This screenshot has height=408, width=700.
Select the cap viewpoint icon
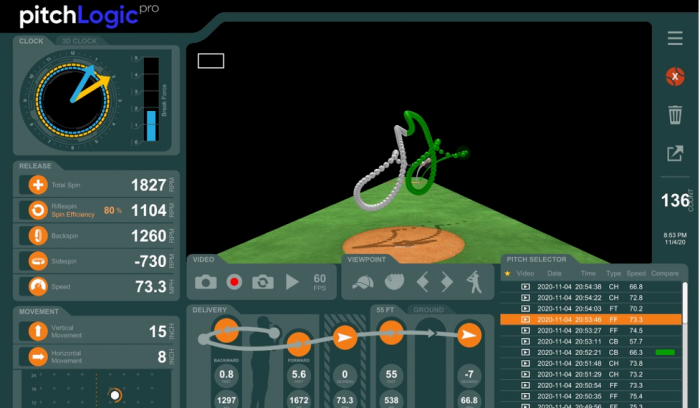click(365, 284)
